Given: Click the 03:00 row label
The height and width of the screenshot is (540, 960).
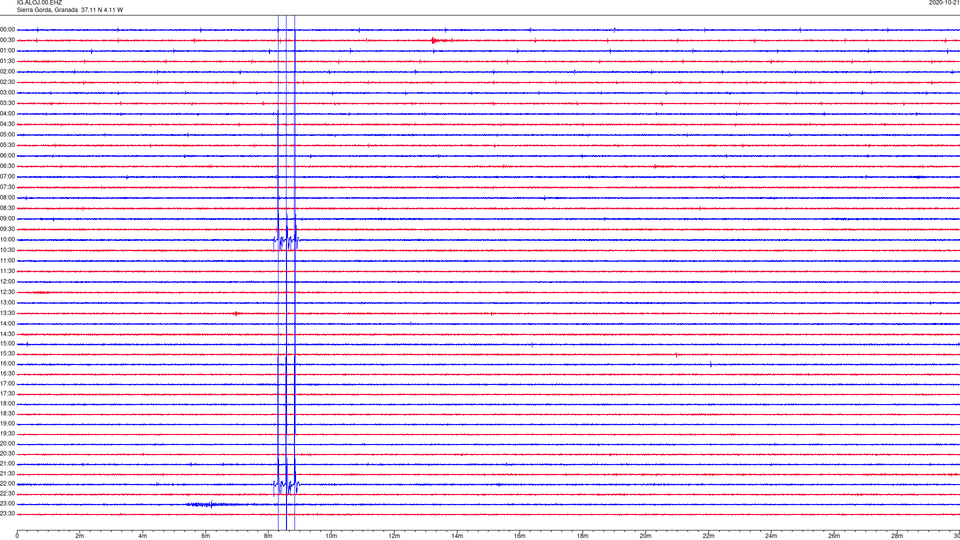Looking at the screenshot, I should 8,92.
